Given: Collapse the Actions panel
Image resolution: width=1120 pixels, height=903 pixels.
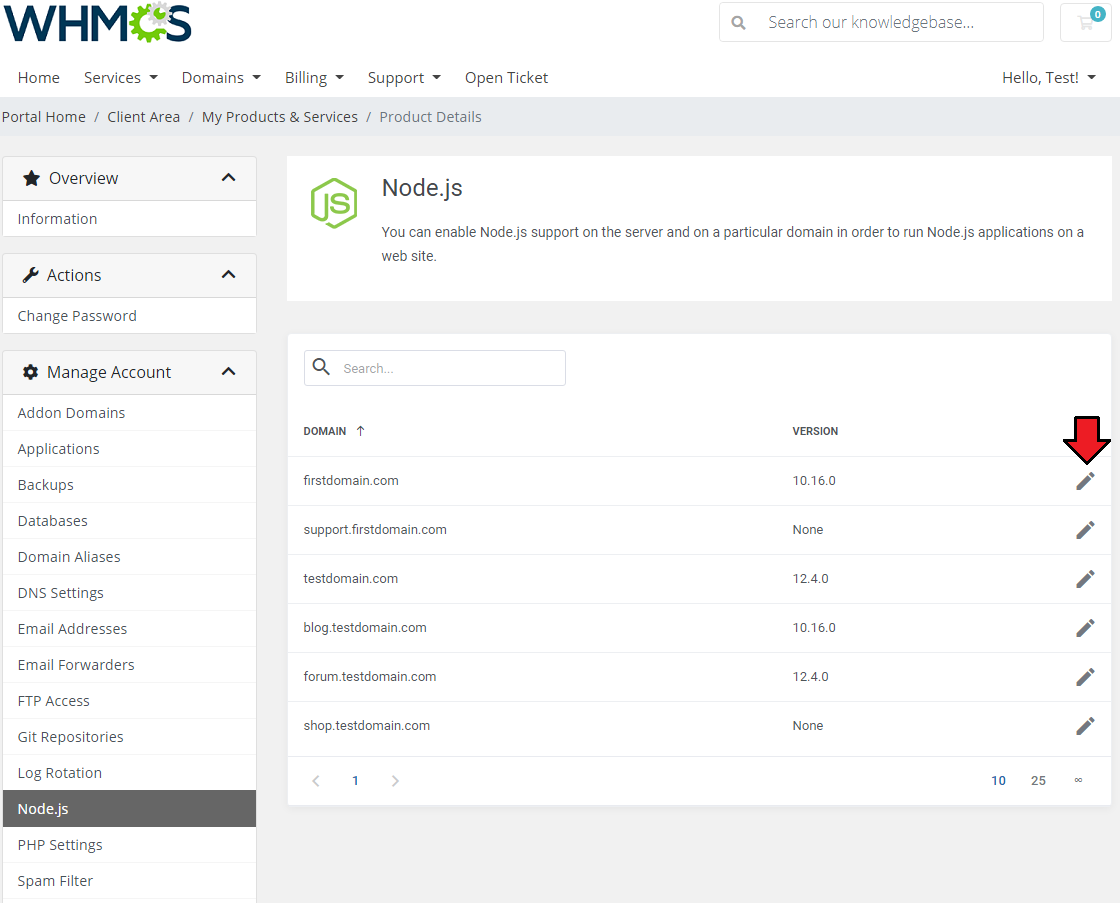Looking at the screenshot, I should (x=229, y=275).
